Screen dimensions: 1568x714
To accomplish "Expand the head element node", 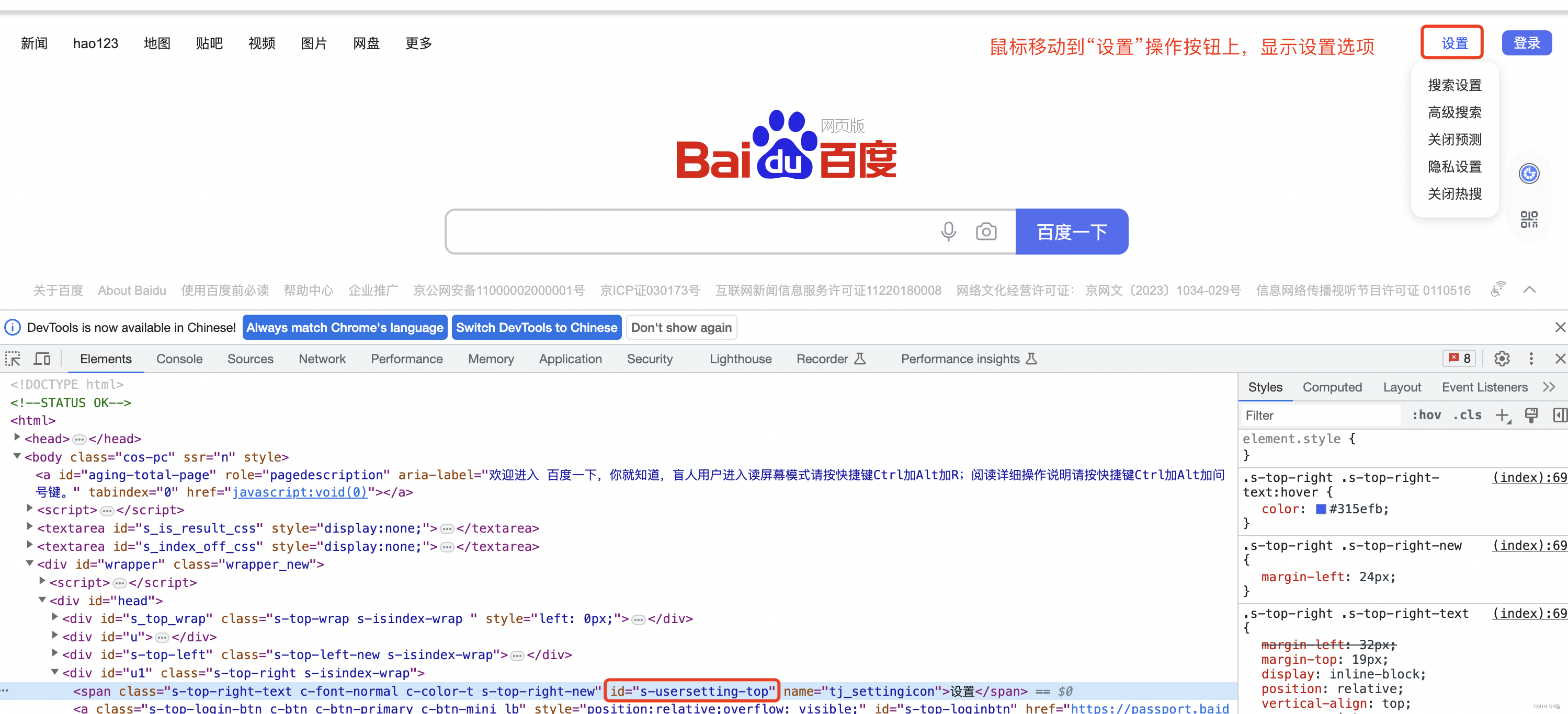I will point(17,438).
